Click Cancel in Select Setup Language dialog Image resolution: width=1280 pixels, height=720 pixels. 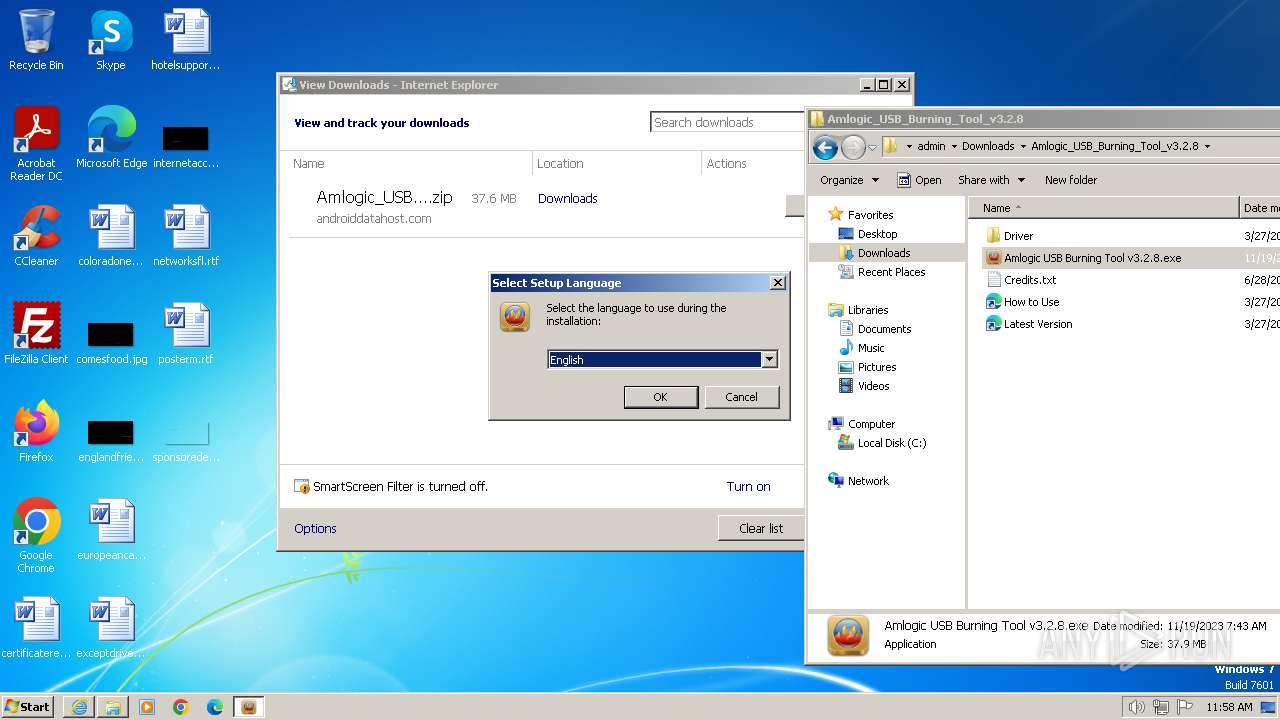(x=741, y=397)
